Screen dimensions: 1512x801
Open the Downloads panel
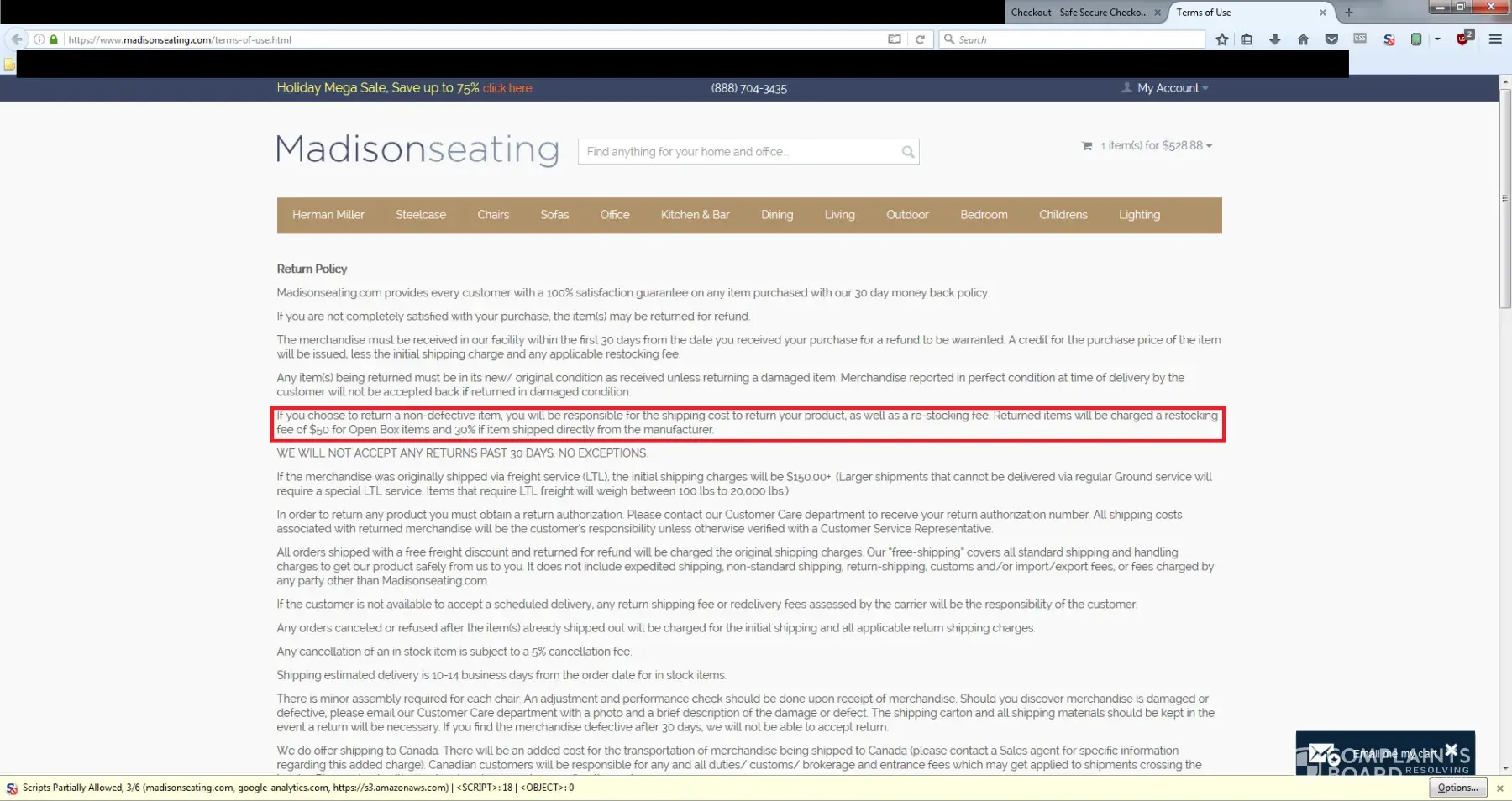point(1275,39)
